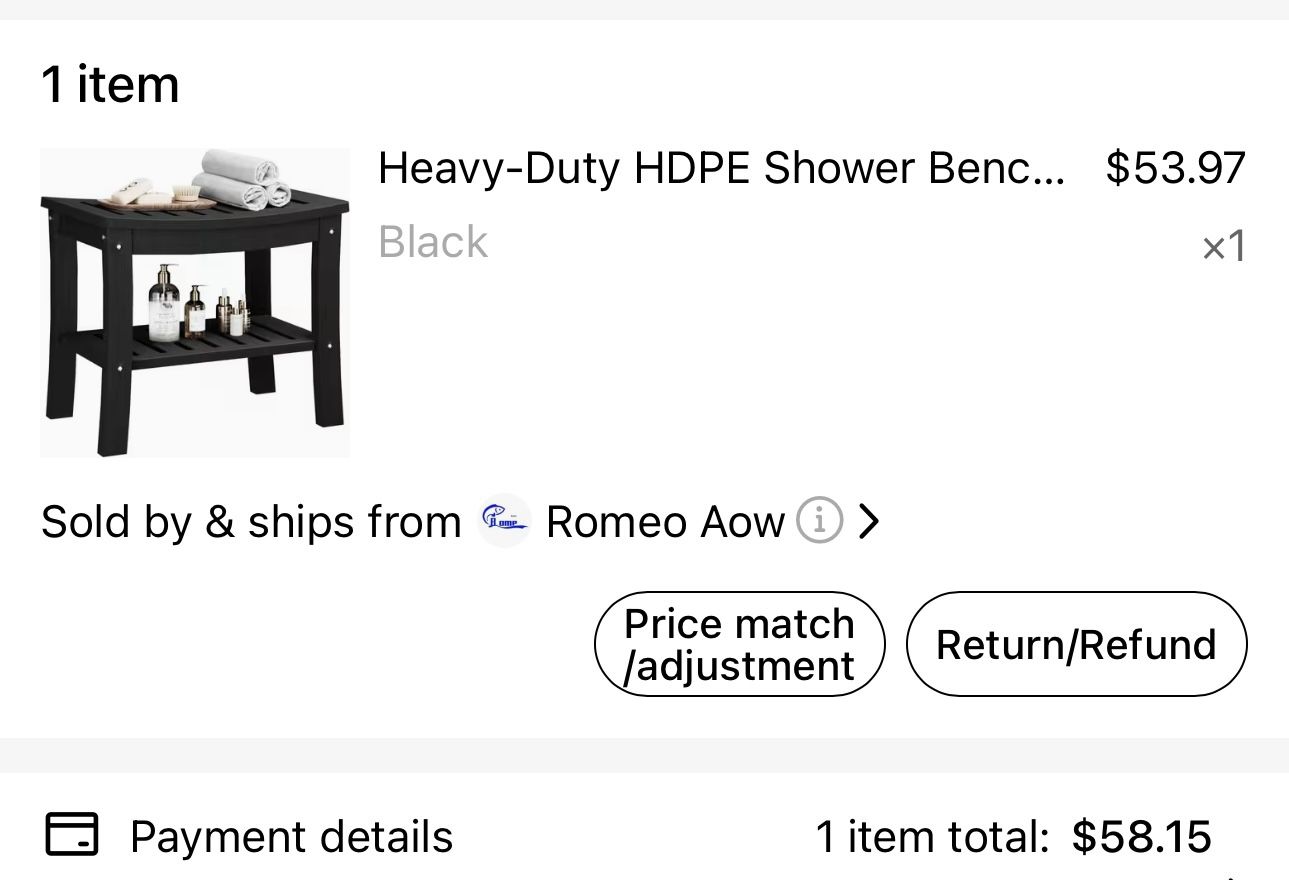Click the Romeo Aow seller name

tap(664, 520)
